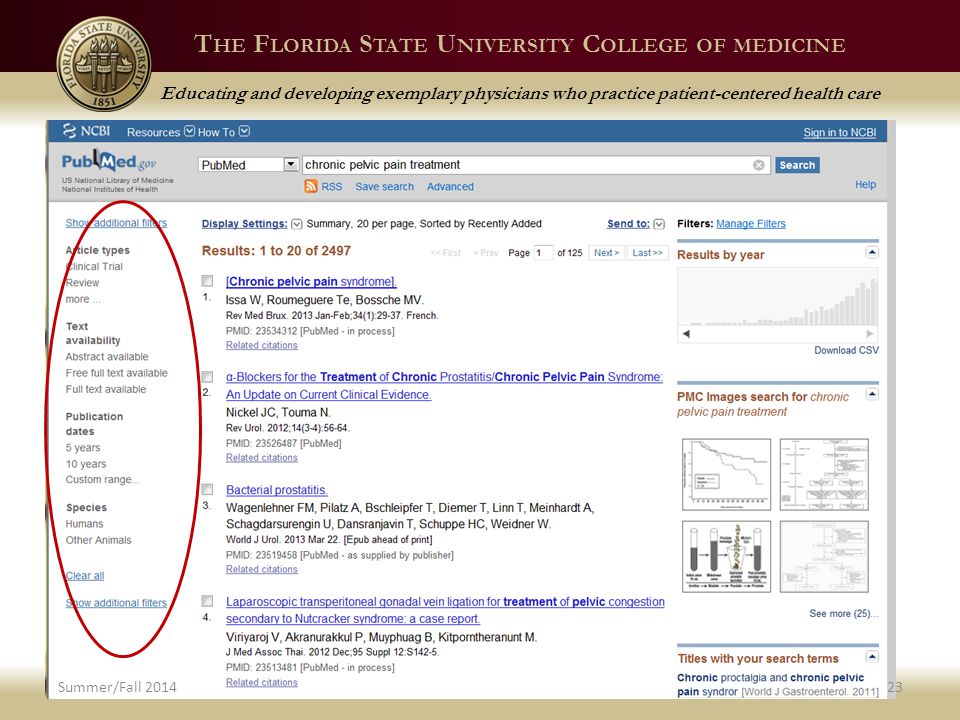Screen dimensions: 960x720
Task: Open the test tubes PMC image thumbnail
Action: 726,557
